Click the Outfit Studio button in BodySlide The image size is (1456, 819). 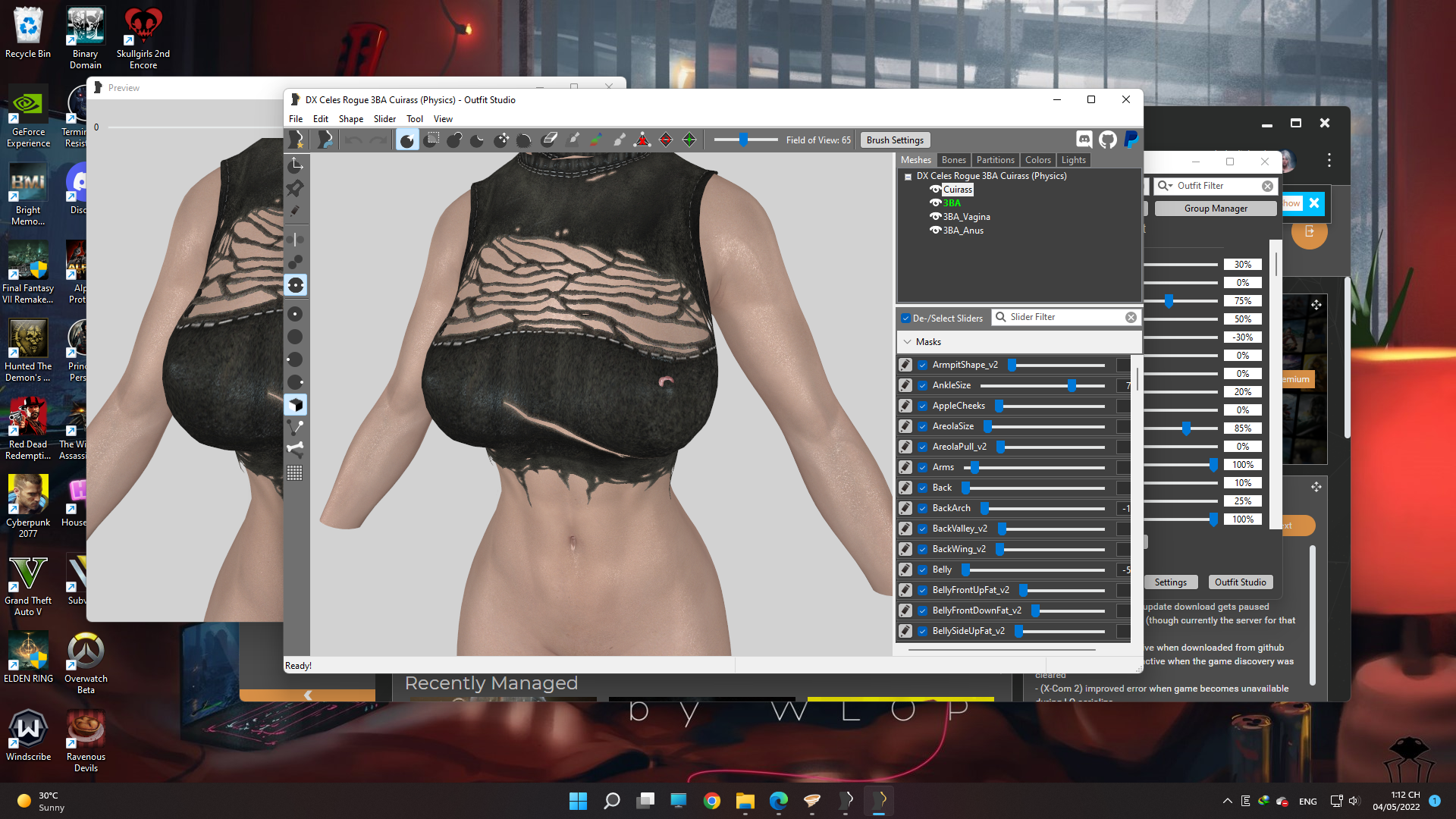coord(1240,582)
